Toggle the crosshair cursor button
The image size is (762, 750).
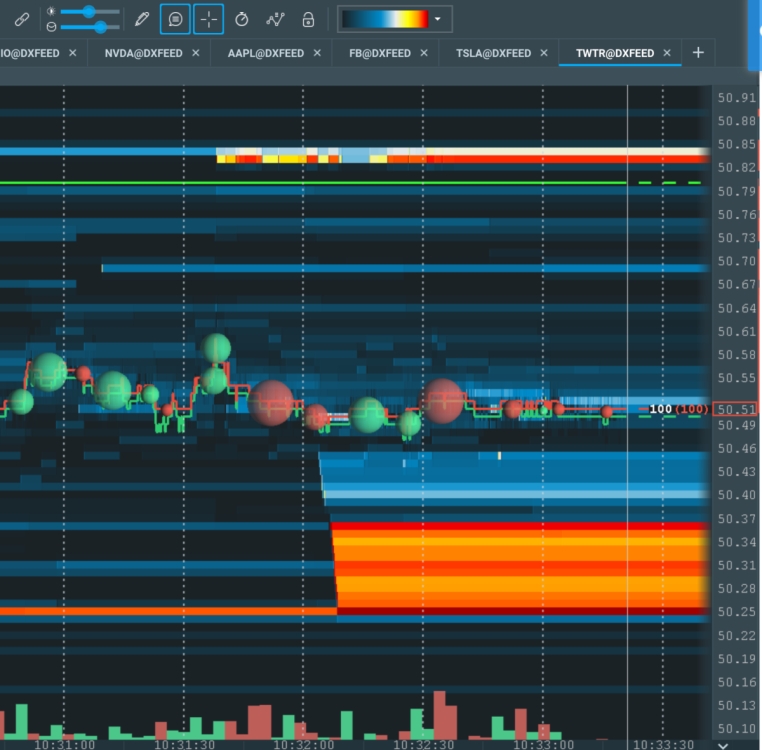click(208, 19)
